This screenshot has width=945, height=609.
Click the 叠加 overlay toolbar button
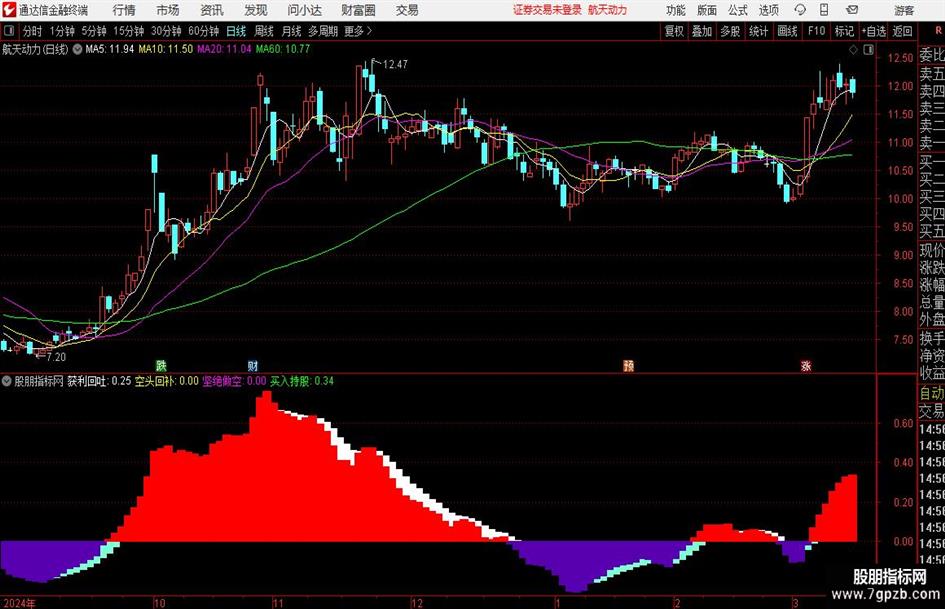pyautogui.click(x=702, y=31)
